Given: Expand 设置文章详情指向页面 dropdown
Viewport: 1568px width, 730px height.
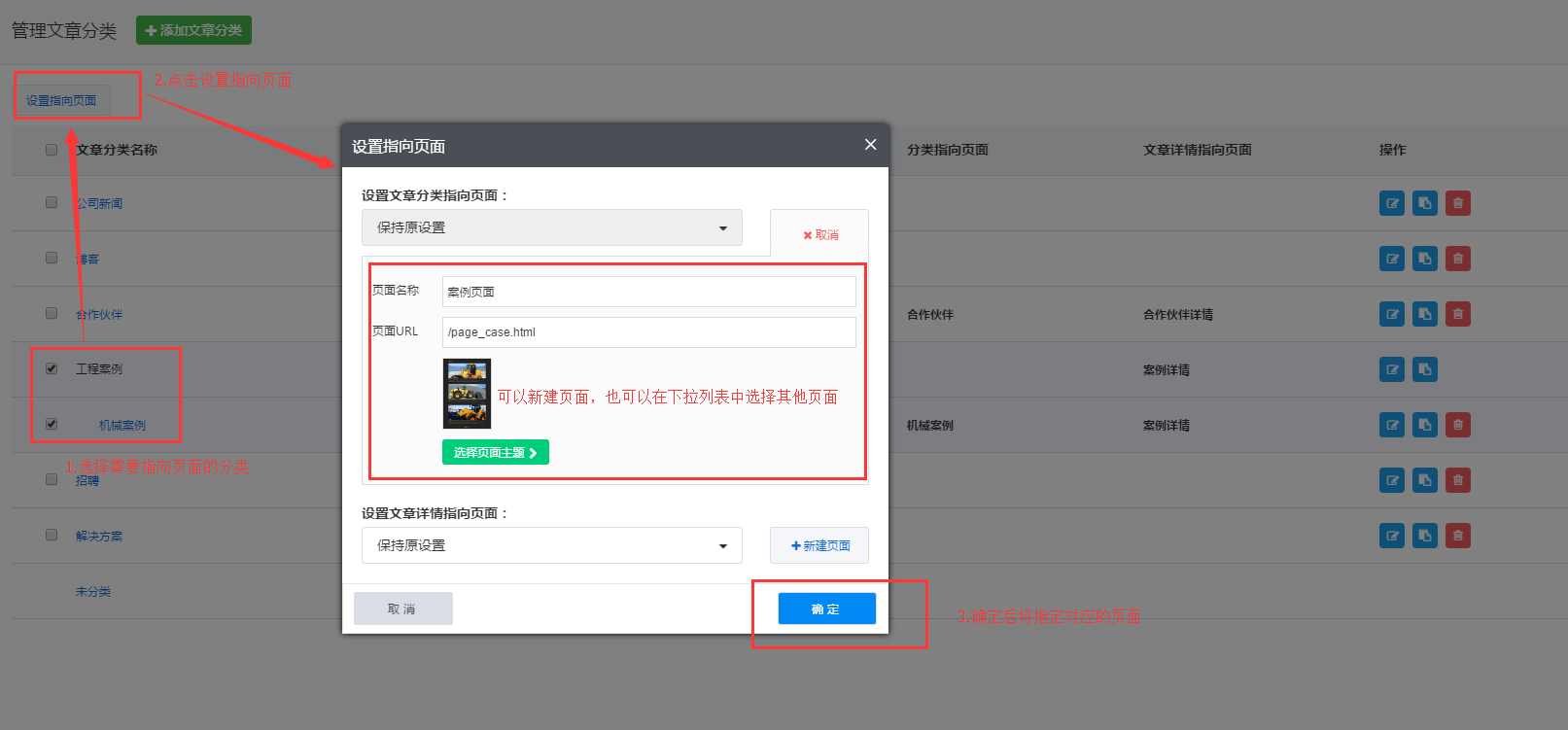Looking at the screenshot, I should (551, 545).
